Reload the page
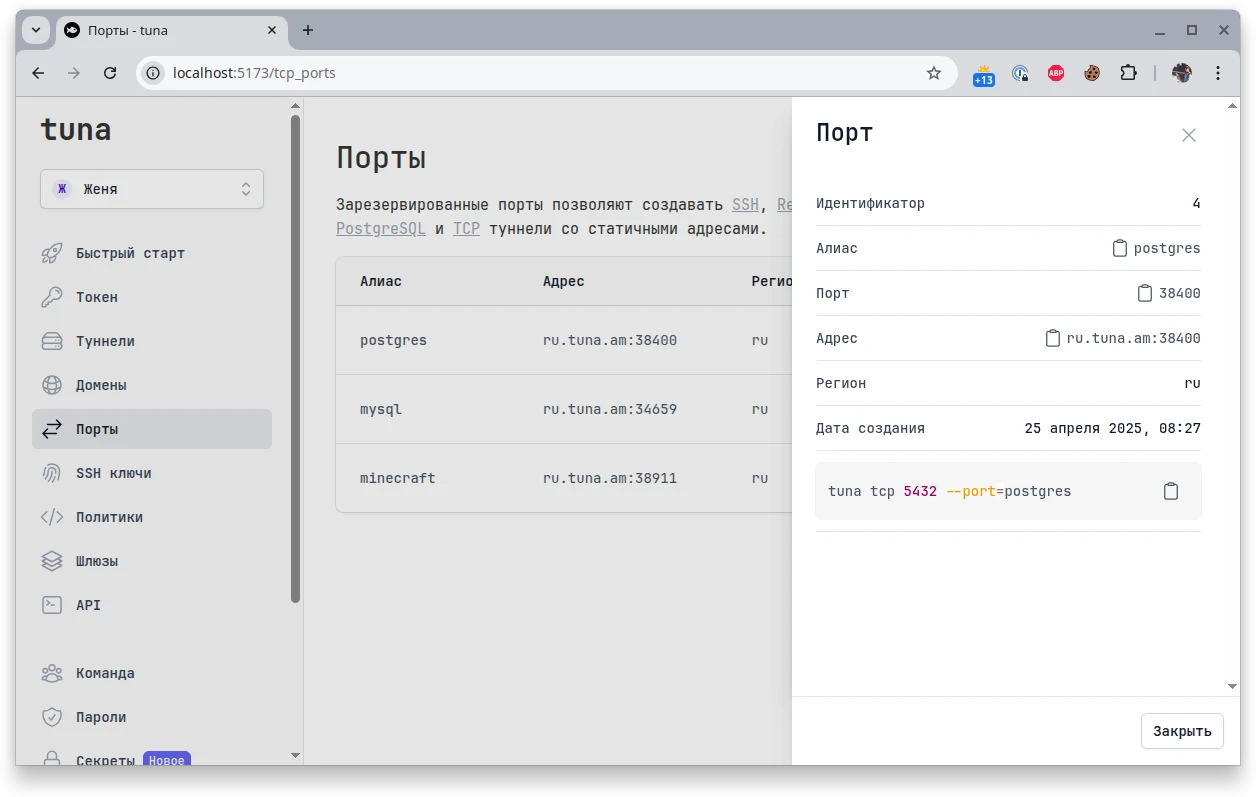Screen dimensions: 1256x797 point(111,73)
